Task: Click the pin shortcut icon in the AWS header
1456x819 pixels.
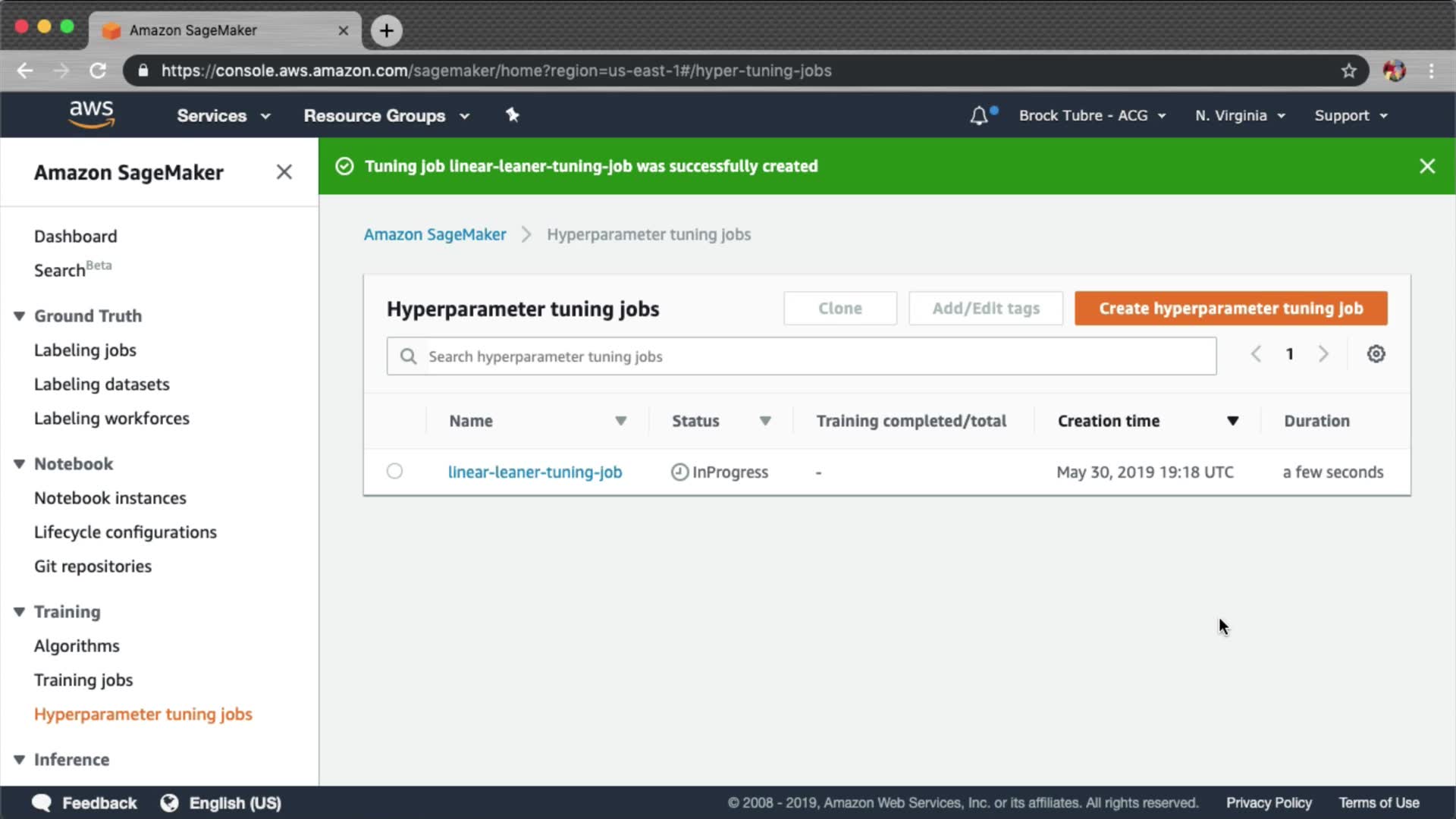Action: click(x=513, y=115)
